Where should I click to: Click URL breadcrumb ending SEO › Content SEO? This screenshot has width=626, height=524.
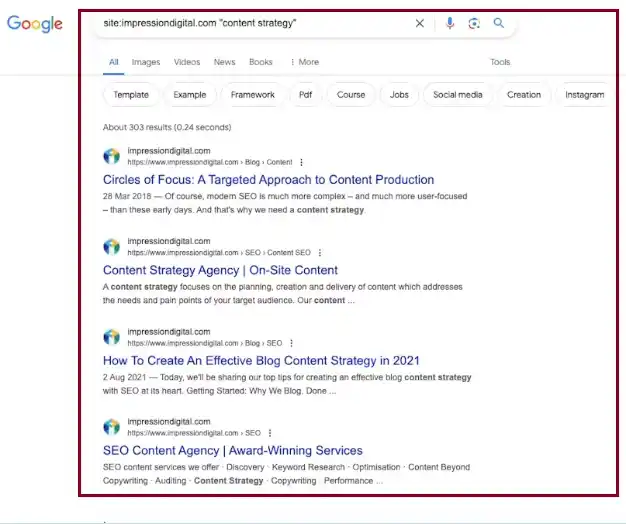(219, 253)
